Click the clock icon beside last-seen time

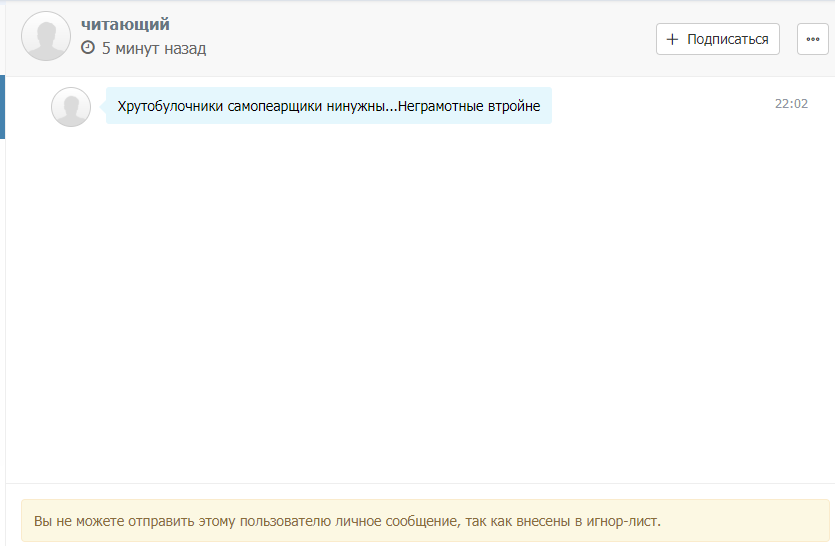(x=88, y=48)
